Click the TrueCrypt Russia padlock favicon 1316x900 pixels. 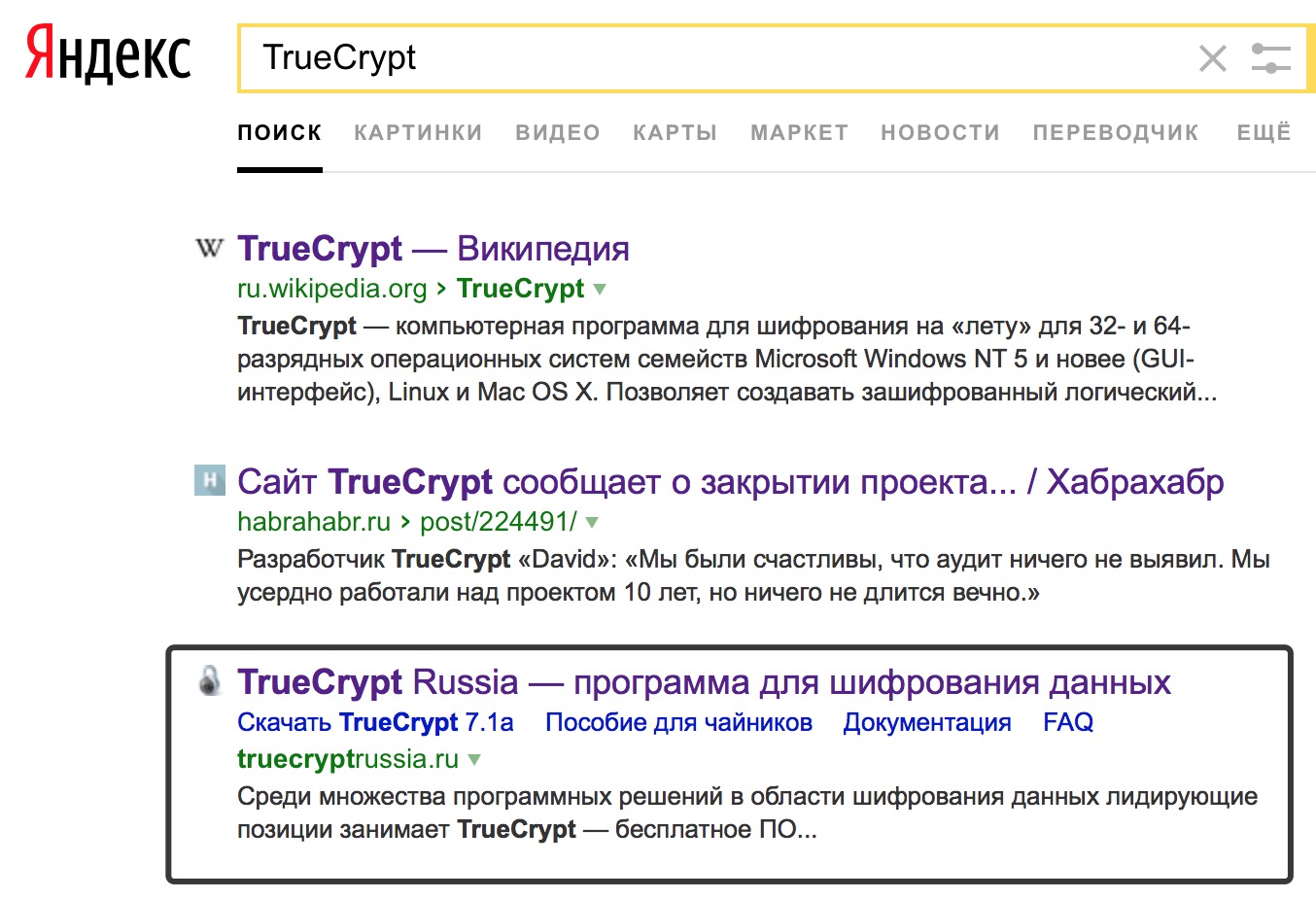point(209,680)
